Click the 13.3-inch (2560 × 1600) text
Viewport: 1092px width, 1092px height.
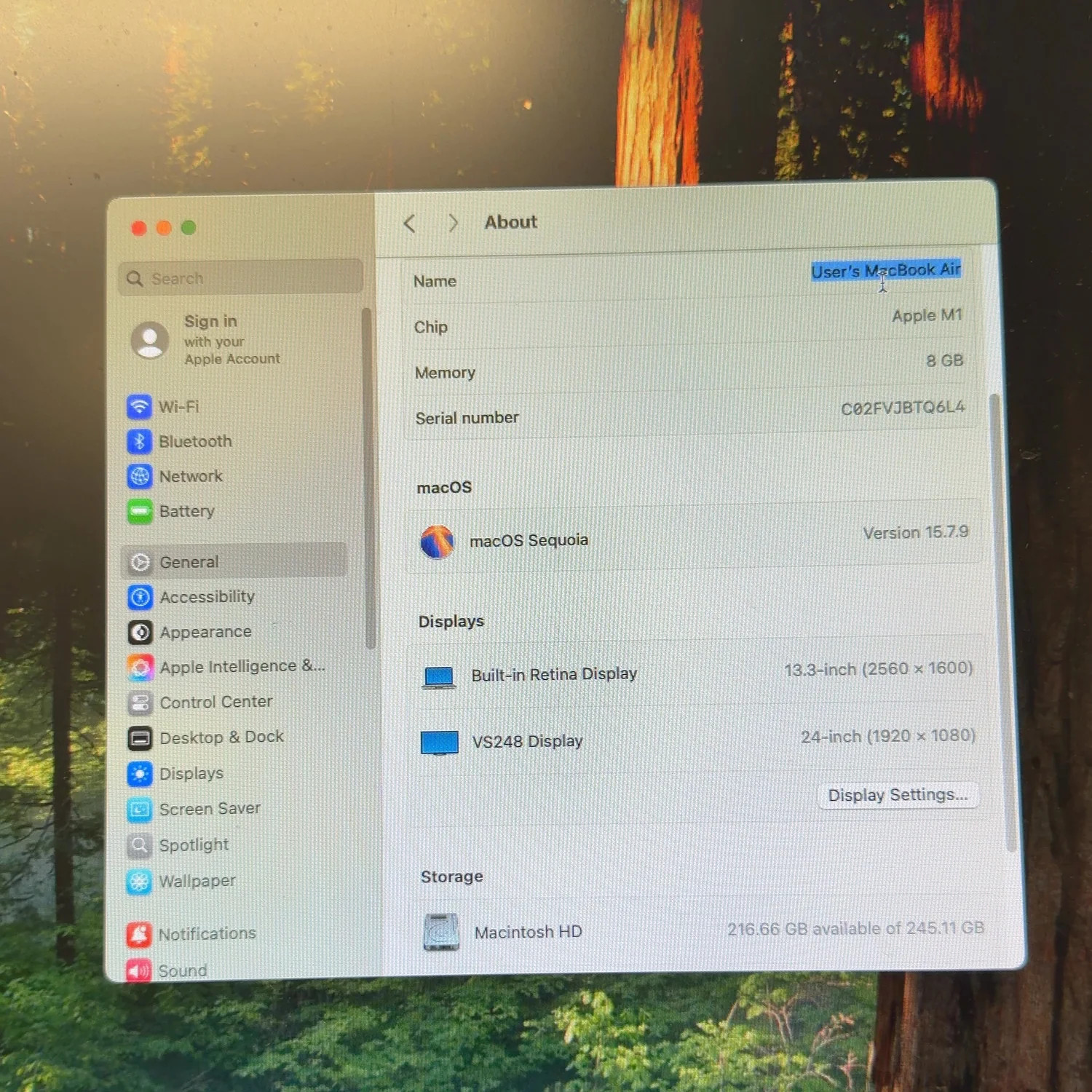[878, 669]
